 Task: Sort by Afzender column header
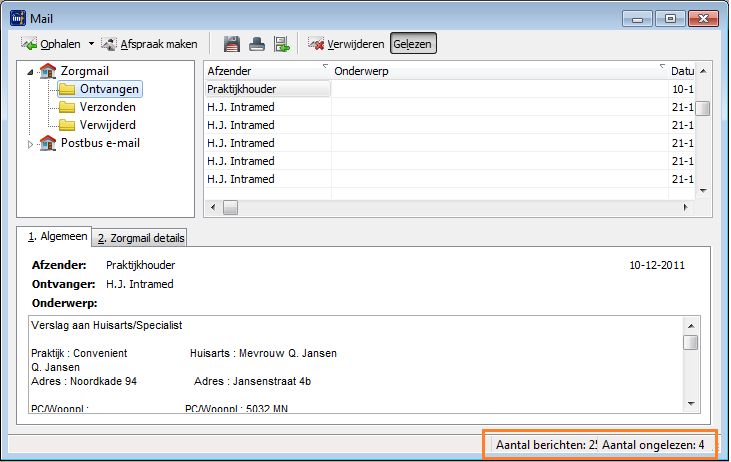pos(268,71)
